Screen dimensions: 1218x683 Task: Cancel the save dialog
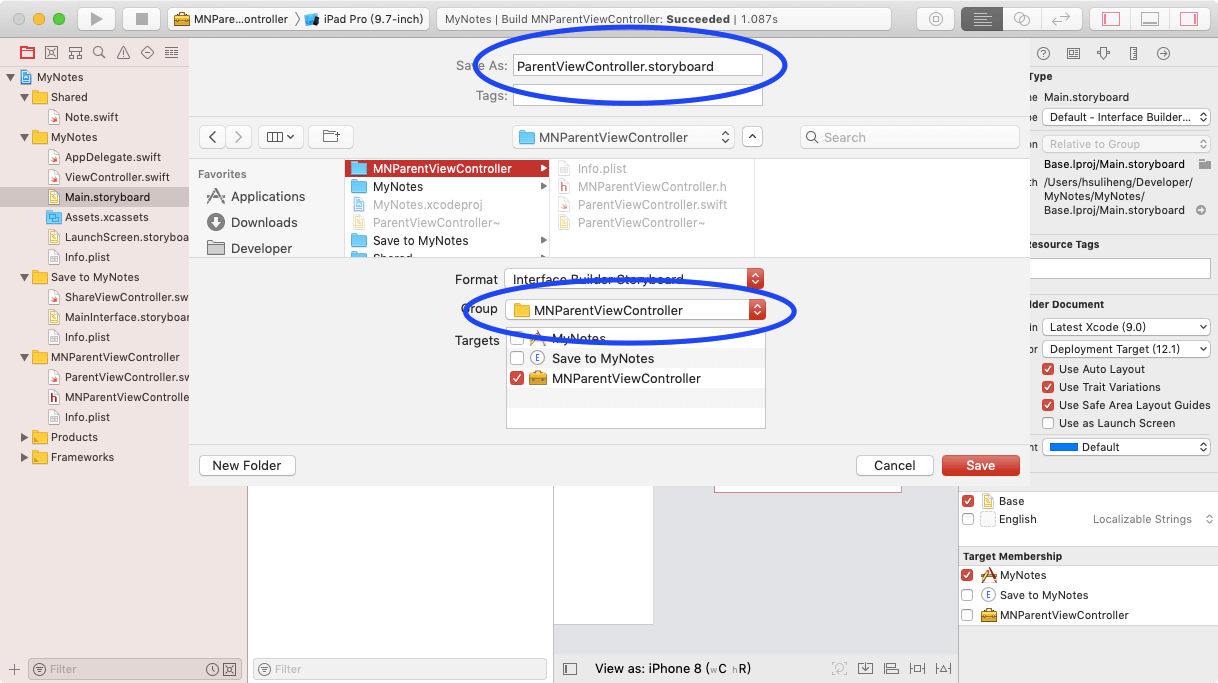[x=895, y=465]
